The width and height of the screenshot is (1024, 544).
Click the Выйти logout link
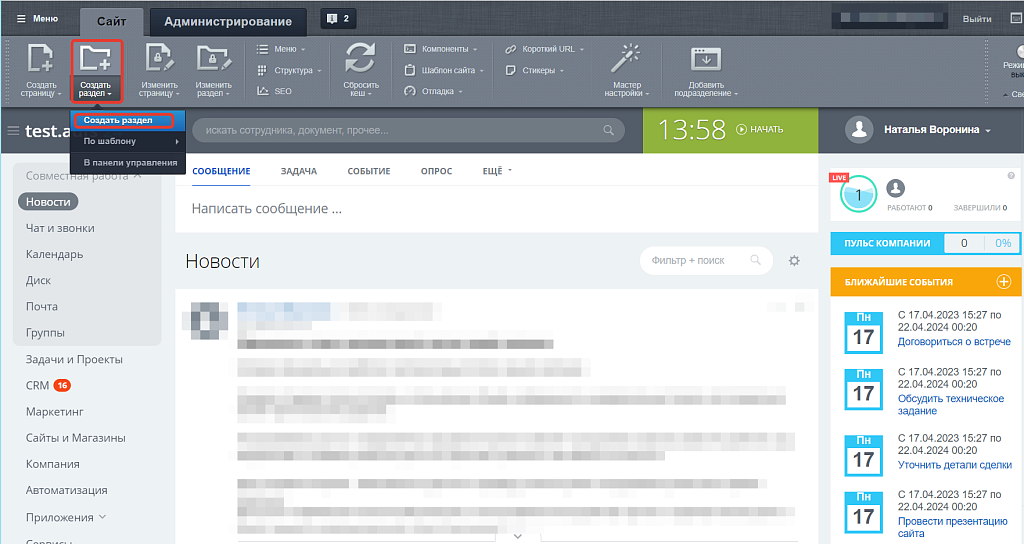977,19
